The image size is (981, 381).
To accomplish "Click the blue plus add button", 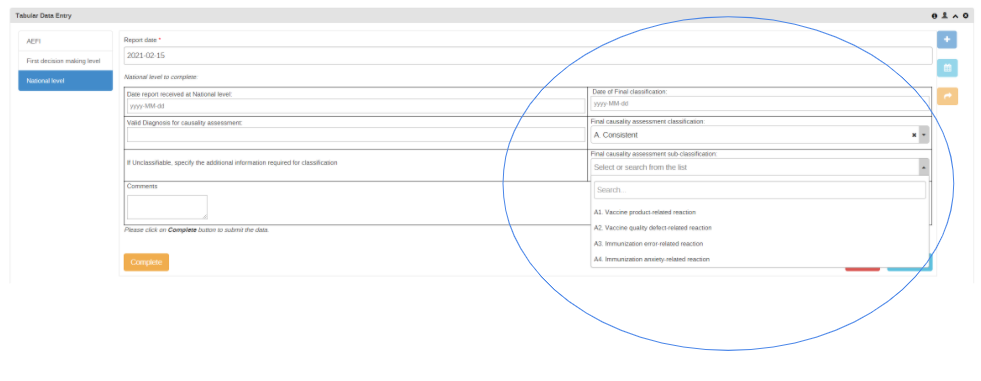I will tap(947, 40).
